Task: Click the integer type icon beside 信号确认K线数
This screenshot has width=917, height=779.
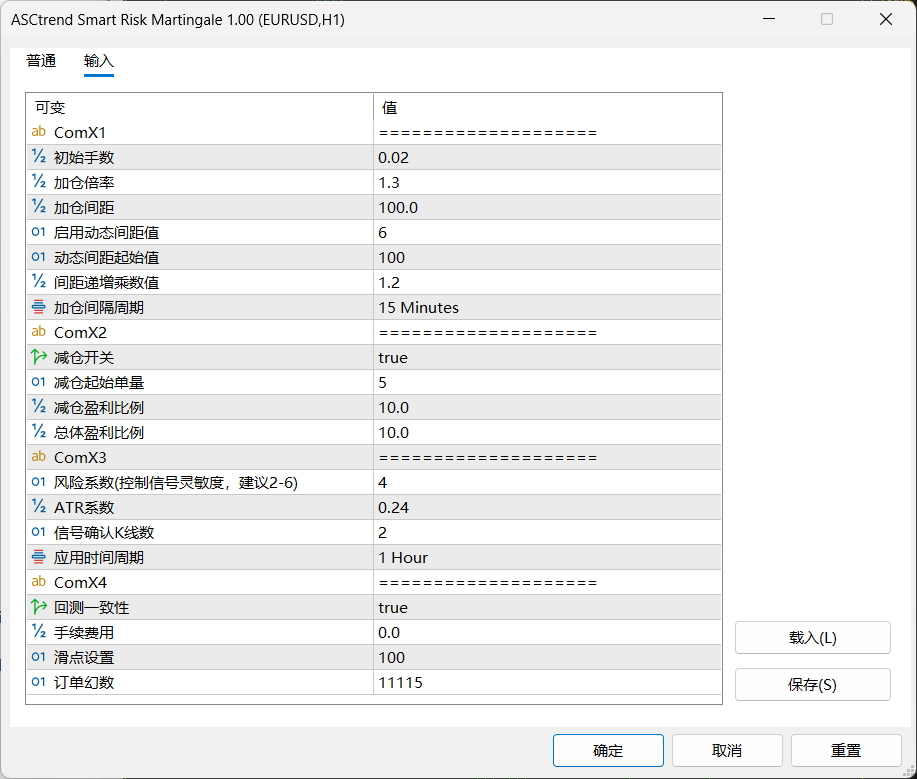Action: coord(39,532)
